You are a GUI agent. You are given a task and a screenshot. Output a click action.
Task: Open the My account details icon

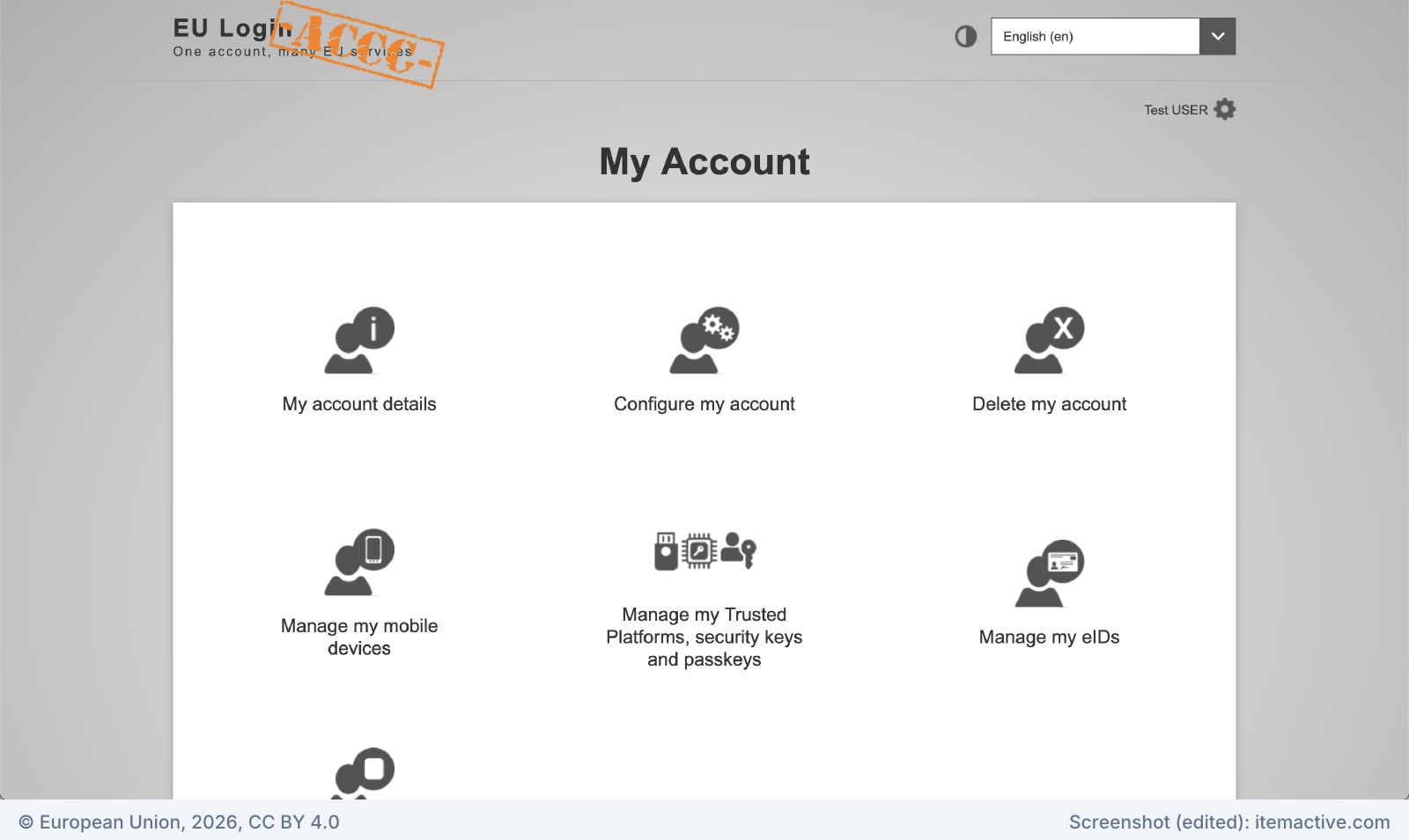click(x=359, y=341)
